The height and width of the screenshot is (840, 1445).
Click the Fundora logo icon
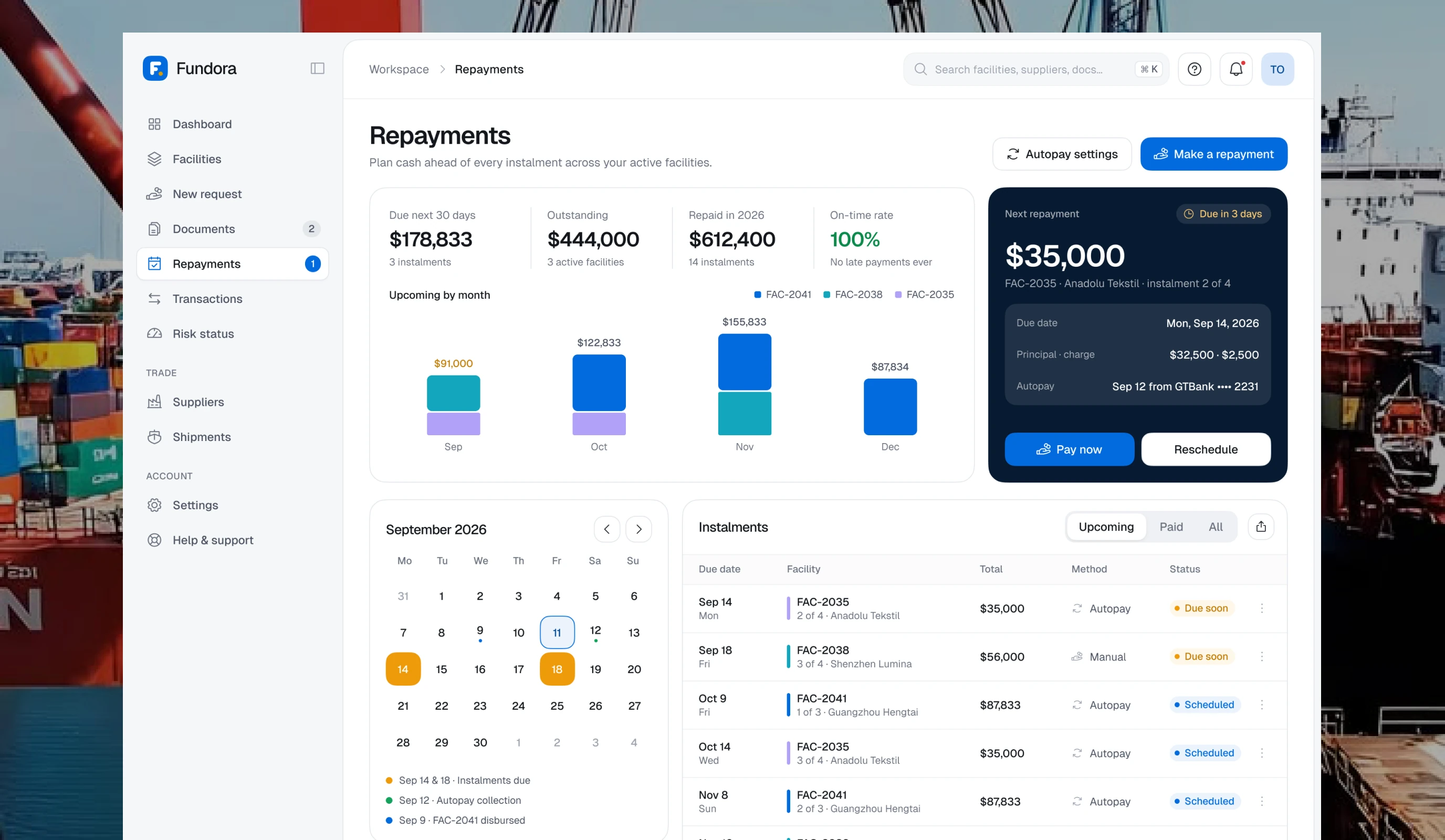coord(155,68)
